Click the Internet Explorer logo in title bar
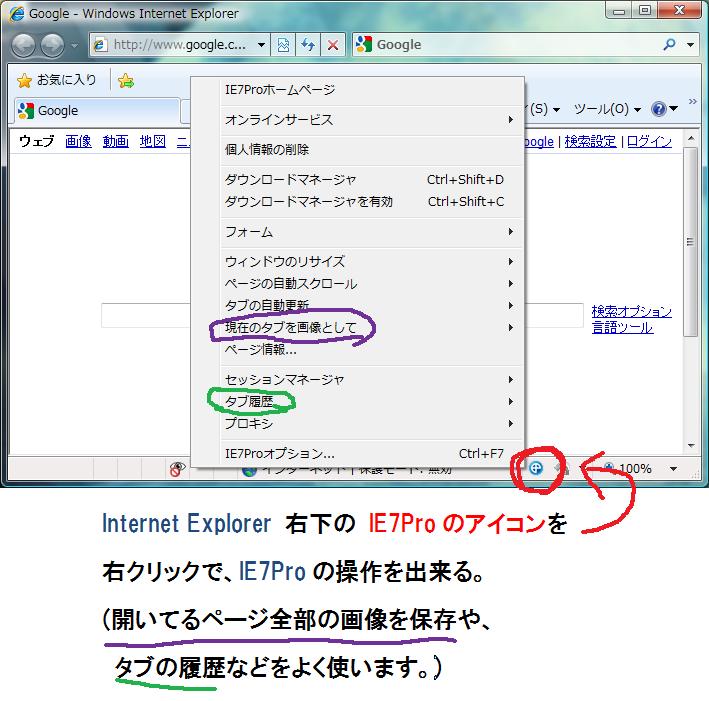Screen dimensions: 709x701 pos(16,14)
